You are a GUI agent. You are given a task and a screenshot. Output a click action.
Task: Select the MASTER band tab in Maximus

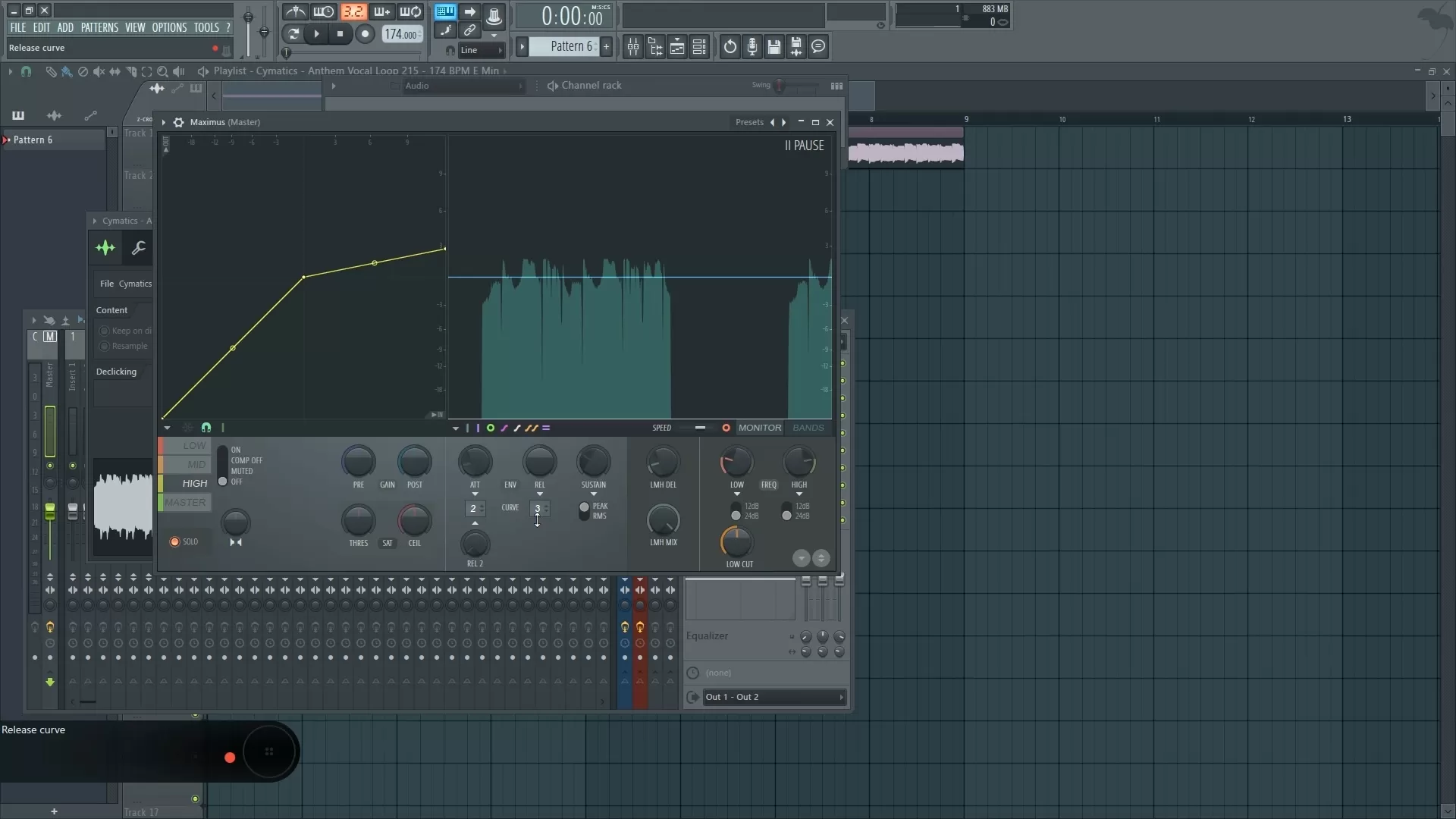coord(184,502)
